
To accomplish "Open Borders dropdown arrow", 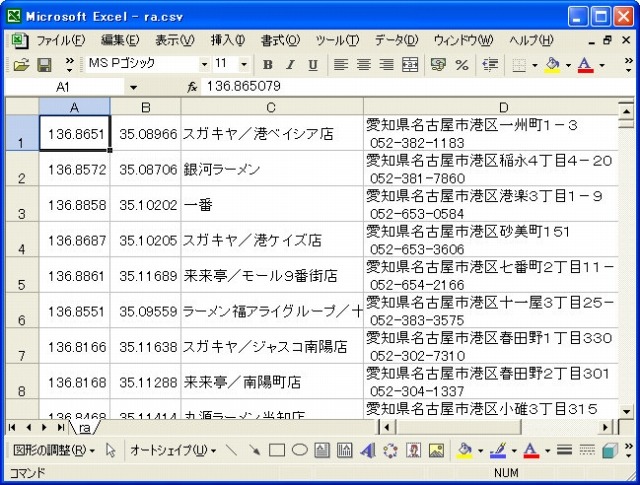I will click(534, 65).
